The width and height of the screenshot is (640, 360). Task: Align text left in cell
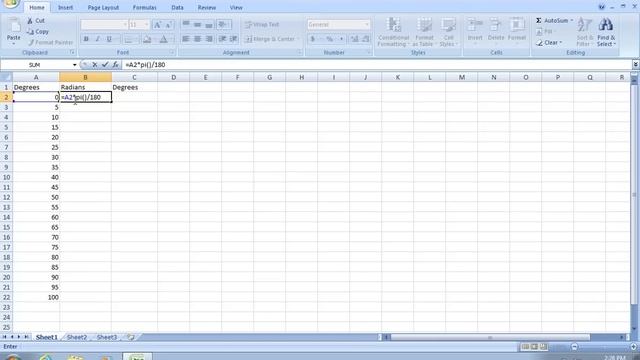[x=186, y=39]
